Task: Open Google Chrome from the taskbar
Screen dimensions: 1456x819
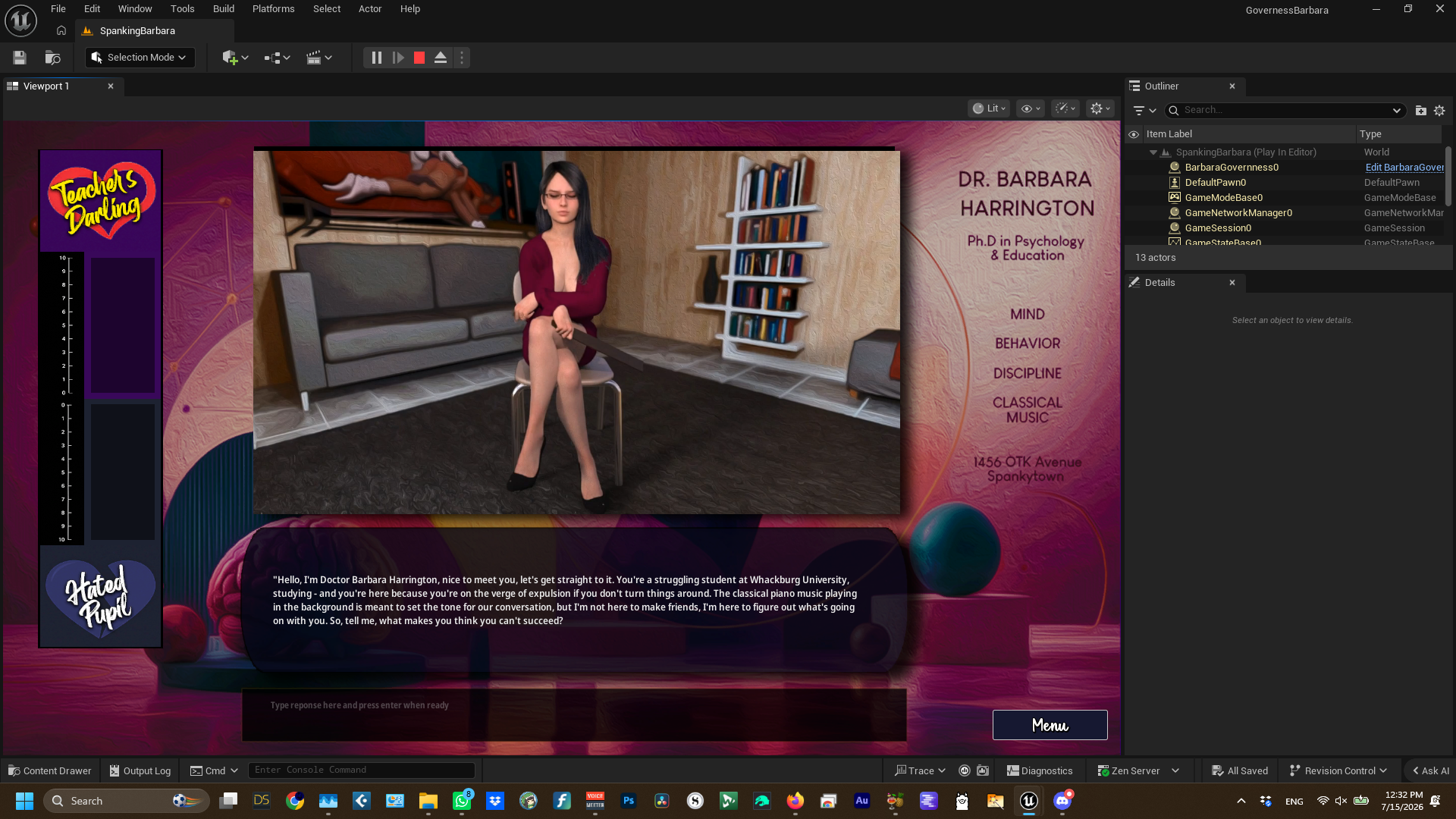Action: (295, 801)
